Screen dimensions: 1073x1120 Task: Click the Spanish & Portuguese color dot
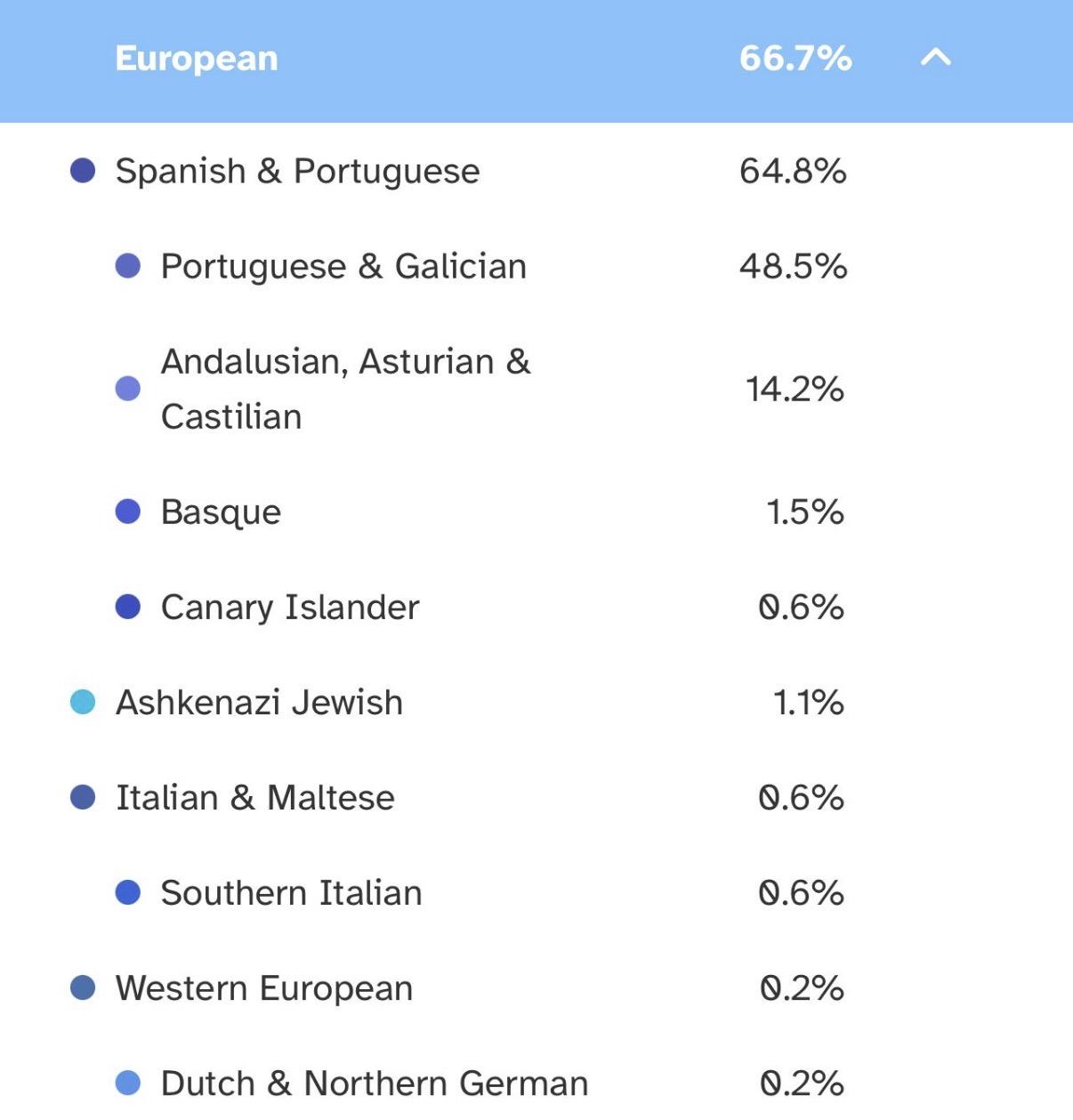83,171
